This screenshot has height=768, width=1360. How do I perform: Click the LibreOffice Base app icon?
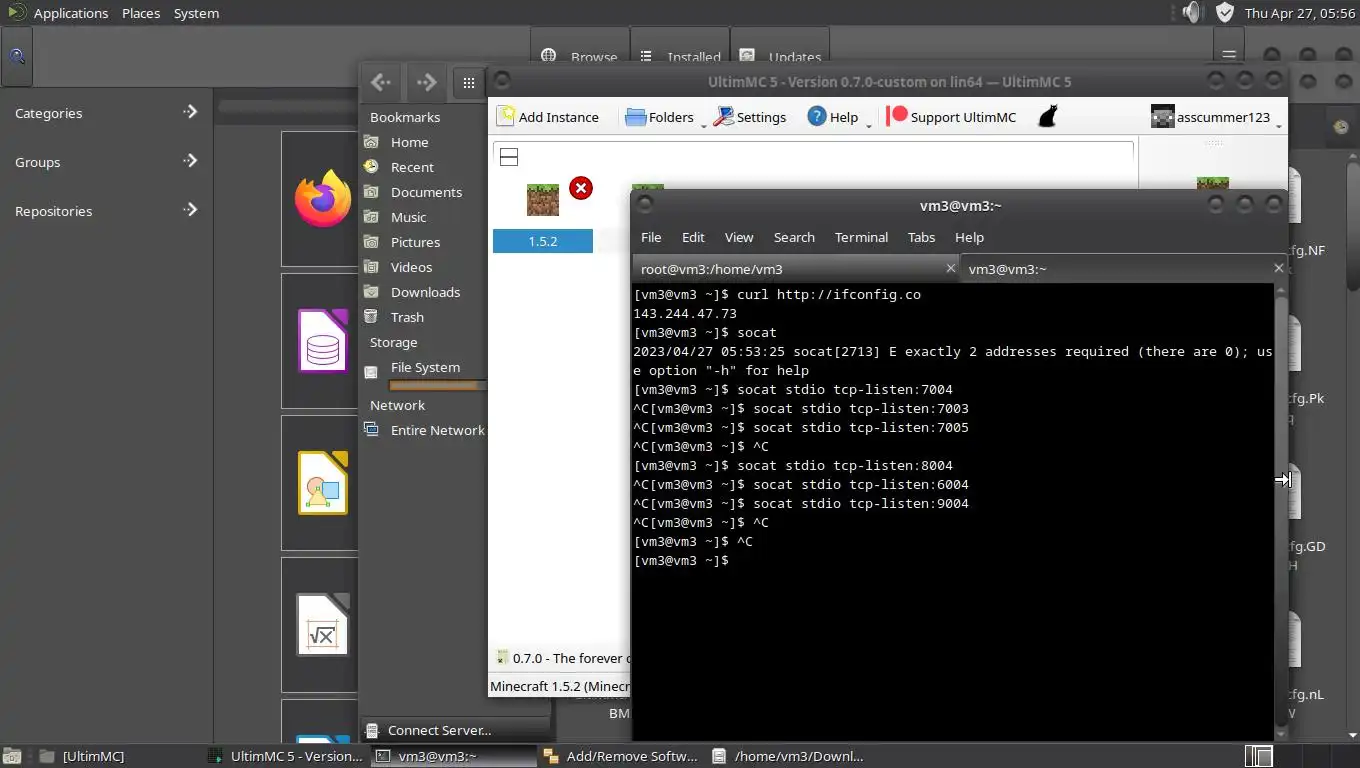coord(322,341)
